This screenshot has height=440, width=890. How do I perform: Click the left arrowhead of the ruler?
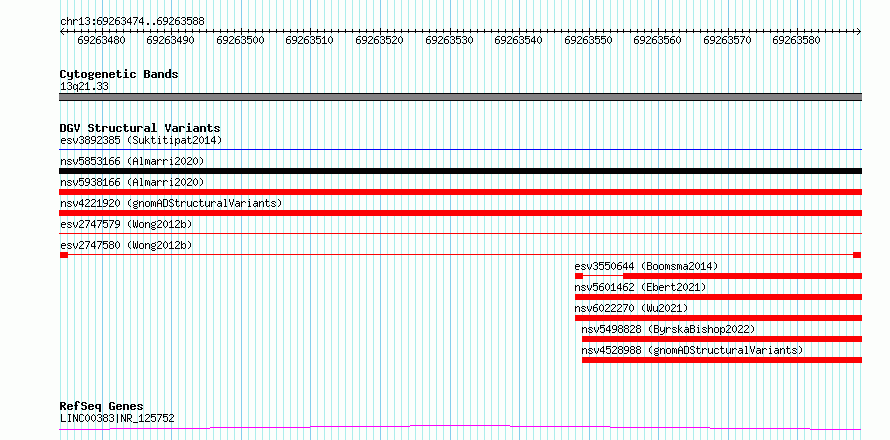[62, 31]
